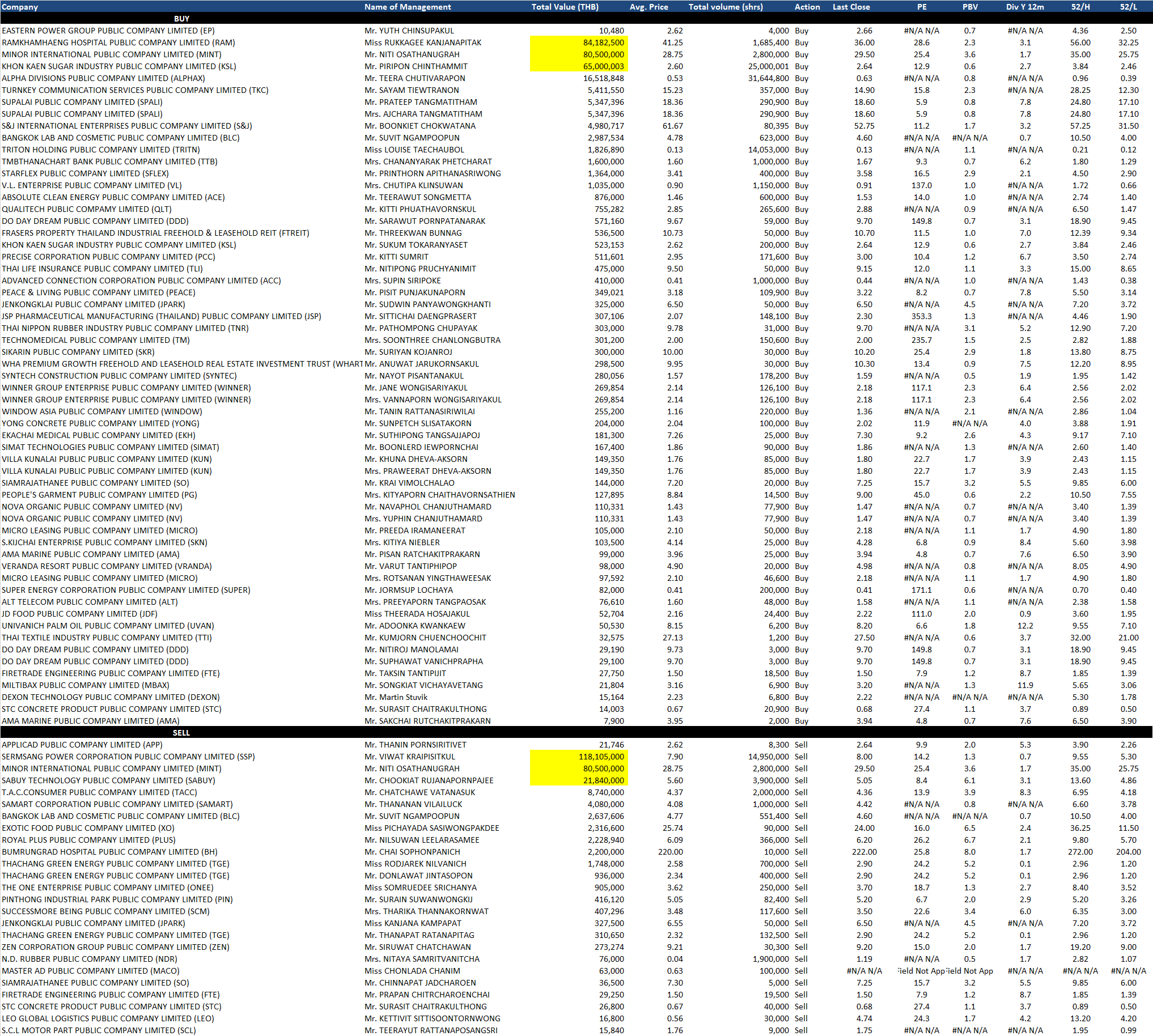This screenshot has height=1036, width=1153.
Task: Select the black BUY section row
Action: 181,19
